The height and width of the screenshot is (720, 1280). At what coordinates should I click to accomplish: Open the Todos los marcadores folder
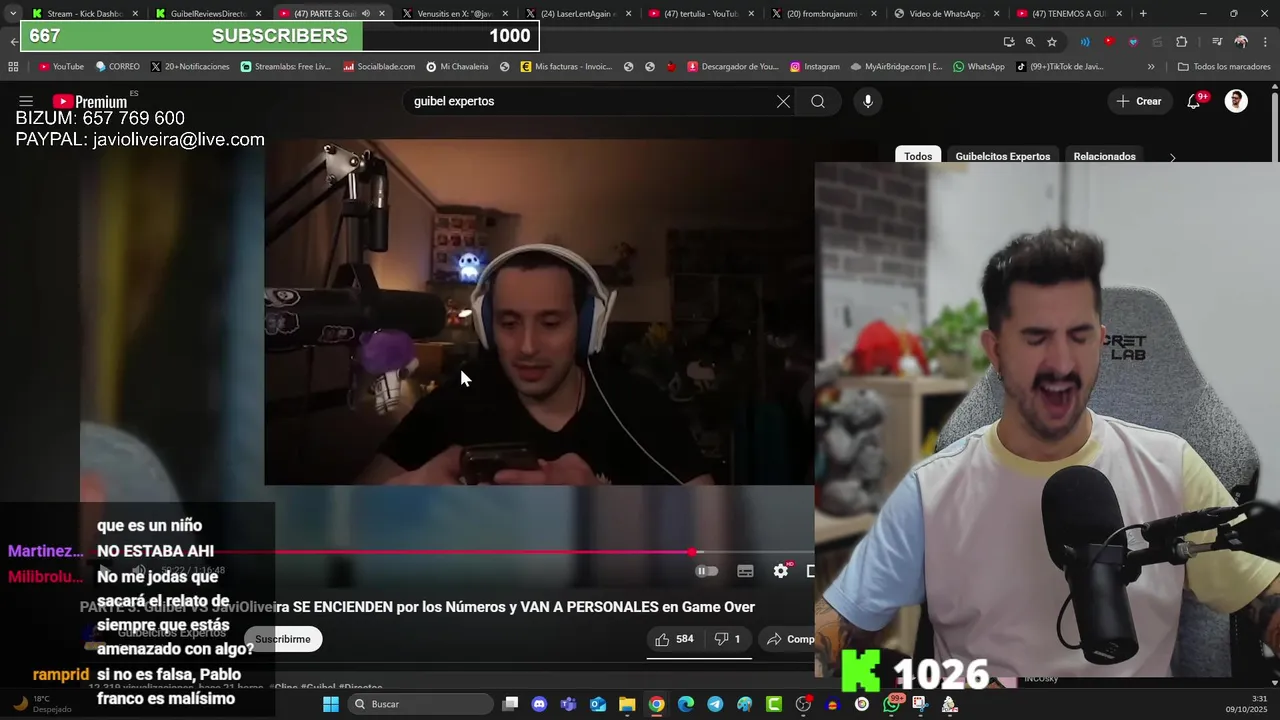click(1224, 67)
